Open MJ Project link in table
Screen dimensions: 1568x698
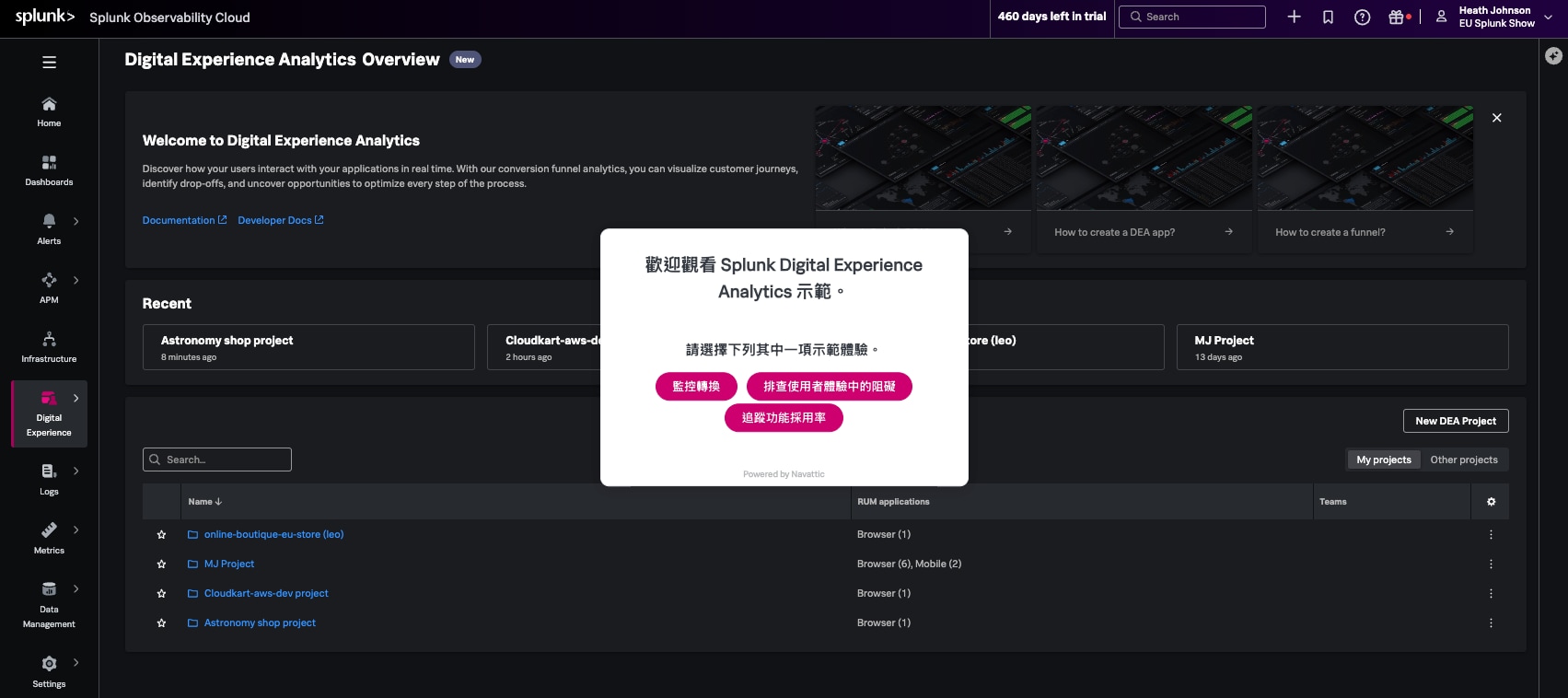click(x=229, y=564)
